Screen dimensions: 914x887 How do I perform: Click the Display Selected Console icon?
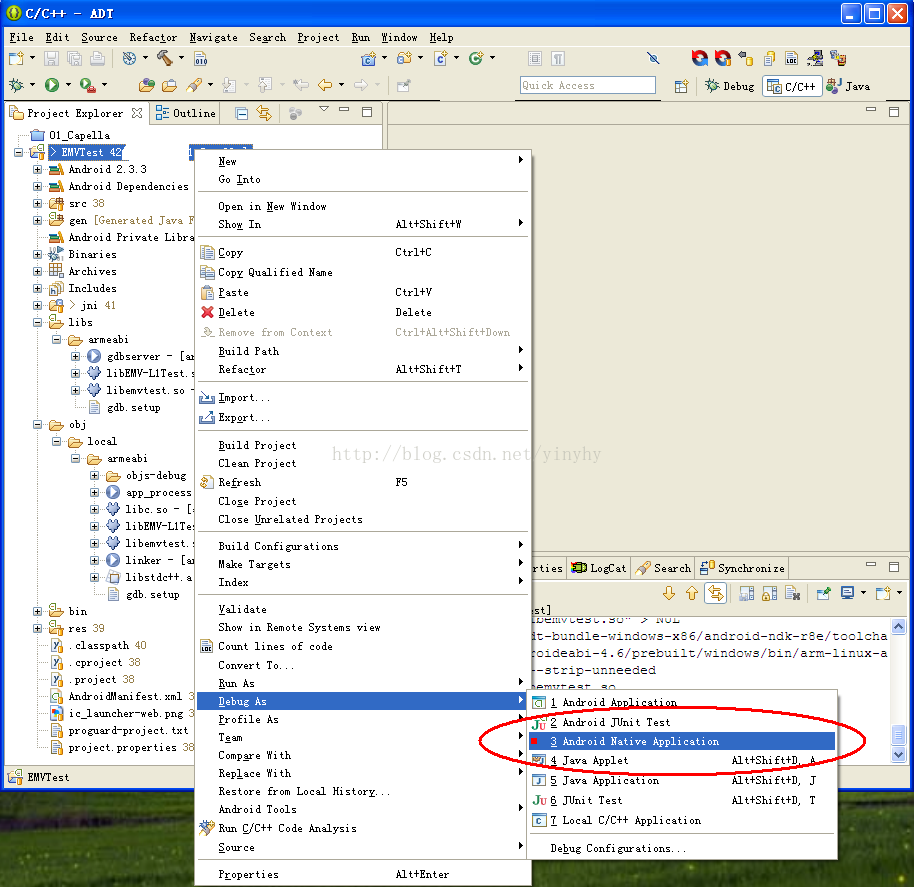(x=848, y=593)
